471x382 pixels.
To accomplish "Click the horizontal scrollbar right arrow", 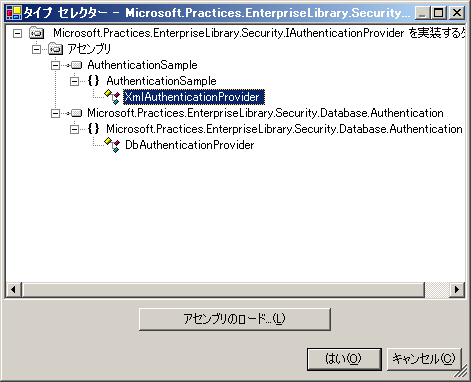I will point(457,289).
